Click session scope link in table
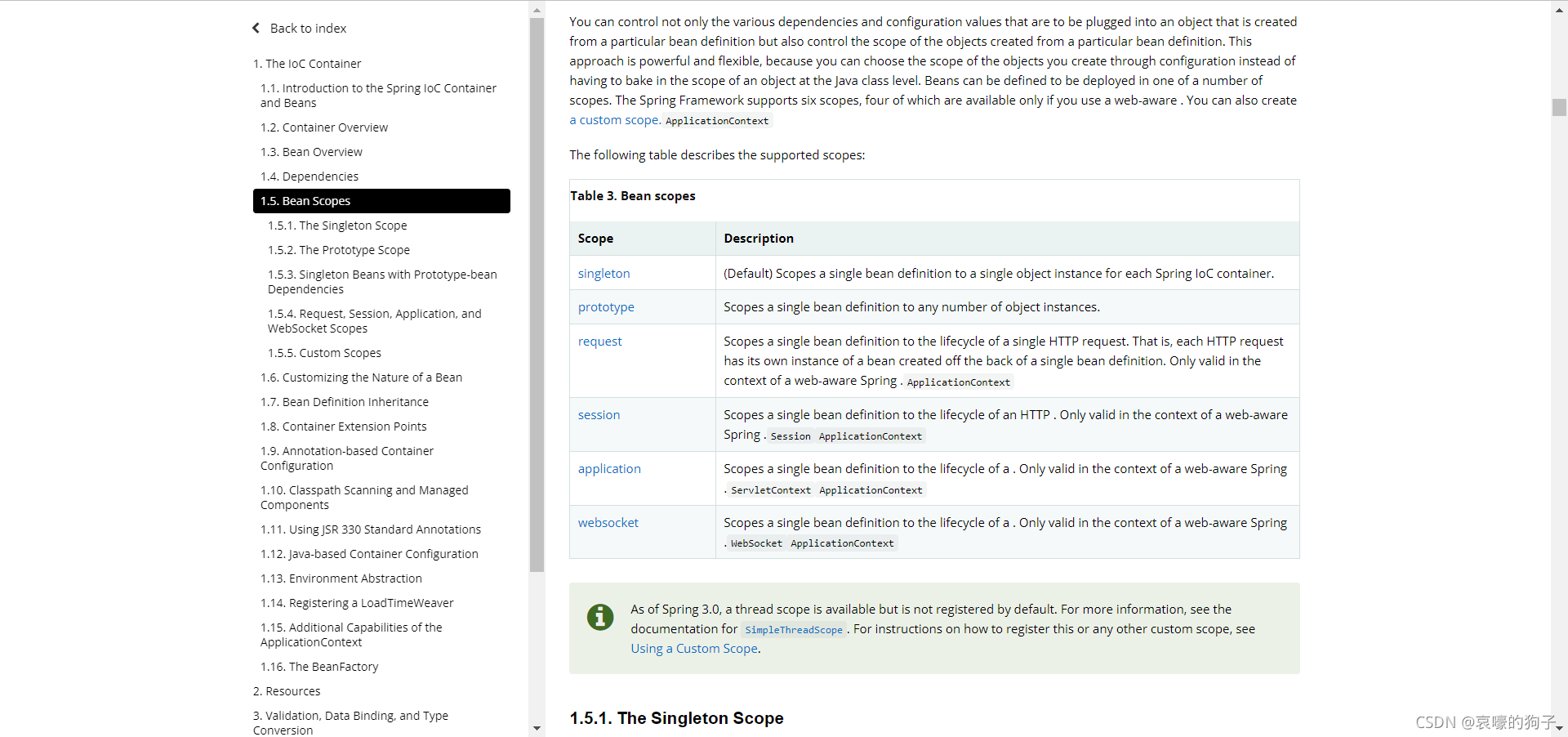 click(x=599, y=415)
